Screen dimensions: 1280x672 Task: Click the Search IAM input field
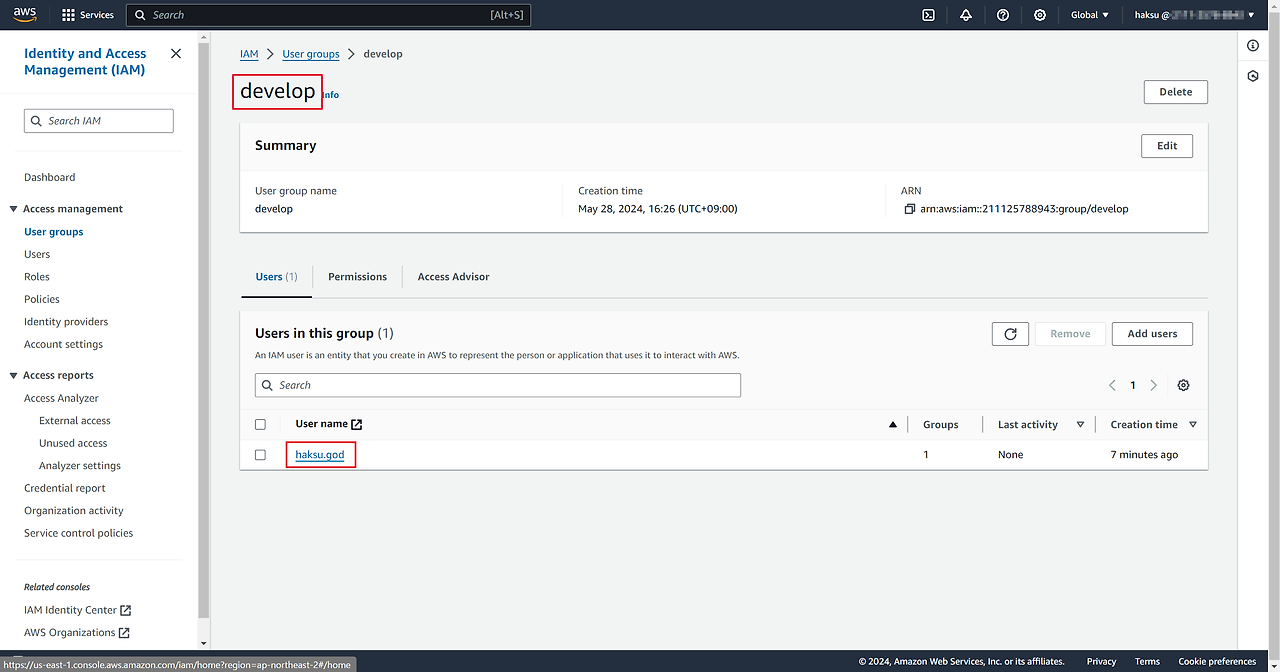tap(99, 121)
